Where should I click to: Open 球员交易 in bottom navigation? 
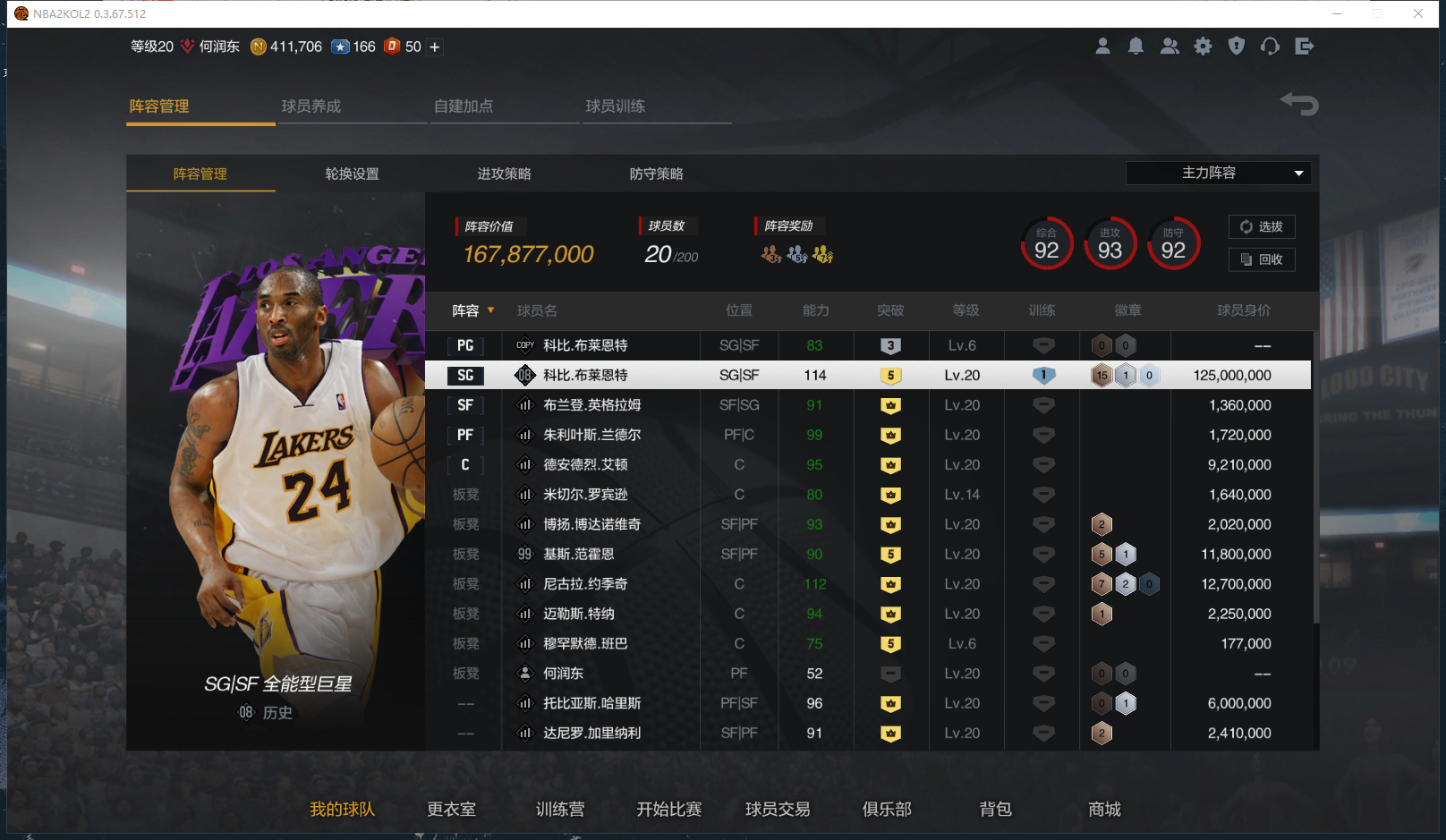click(x=778, y=810)
